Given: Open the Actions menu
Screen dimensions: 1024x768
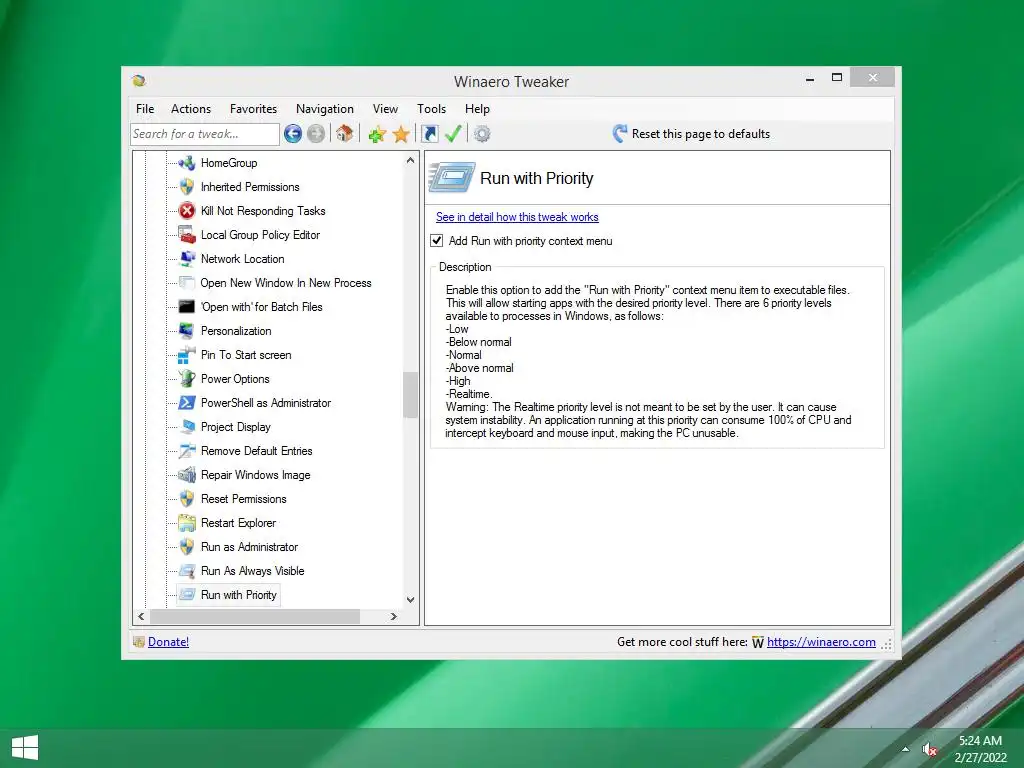Looking at the screenshot, I should (x=191, y=109).
